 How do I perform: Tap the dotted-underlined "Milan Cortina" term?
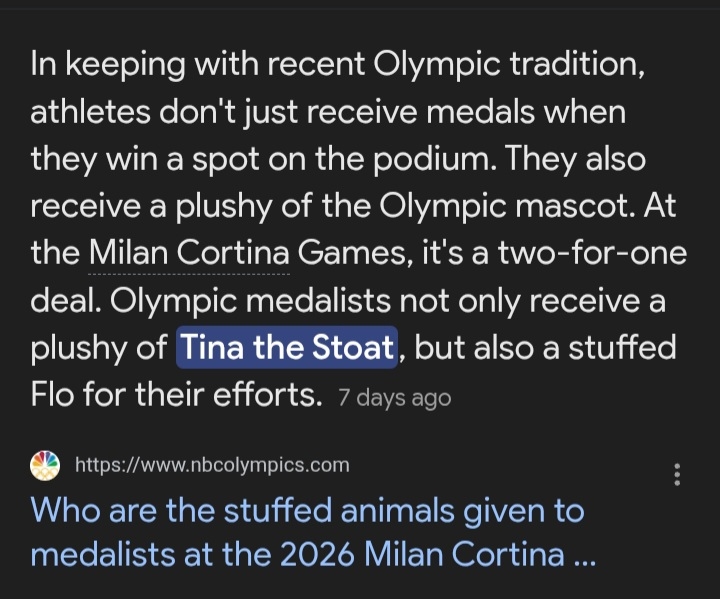[x=189, y=253]
